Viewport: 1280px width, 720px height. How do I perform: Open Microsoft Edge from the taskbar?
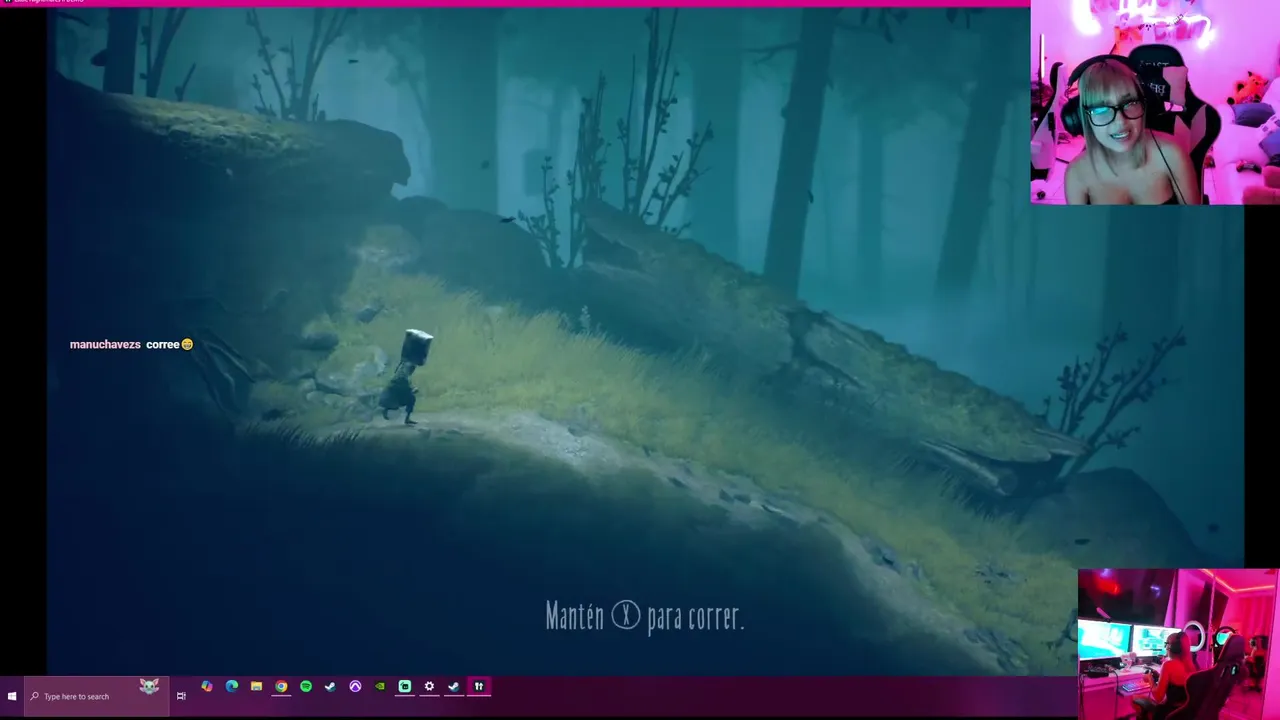[x=232, y=686]
